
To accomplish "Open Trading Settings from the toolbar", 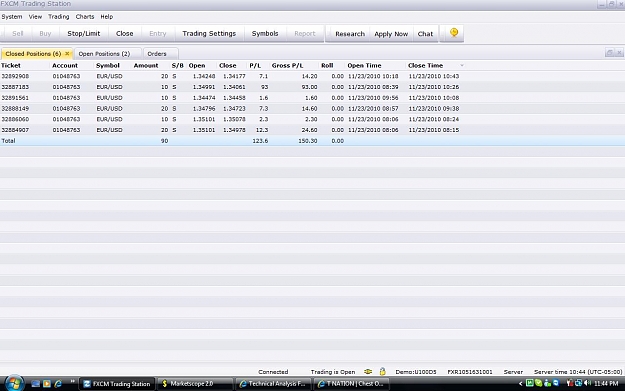I will (x=209, y=33).
